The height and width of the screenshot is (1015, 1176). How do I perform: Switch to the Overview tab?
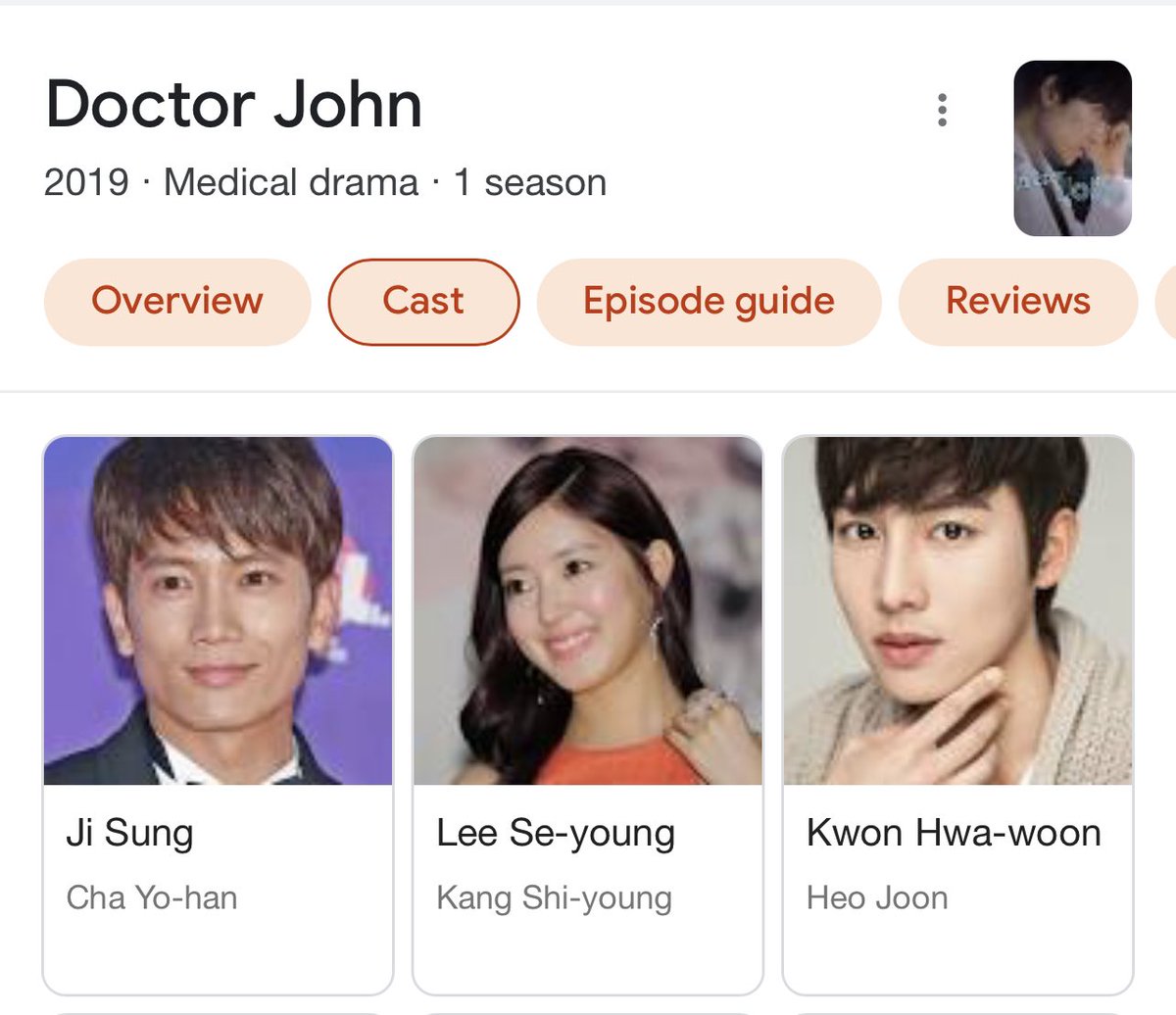(x=177, y=301)
